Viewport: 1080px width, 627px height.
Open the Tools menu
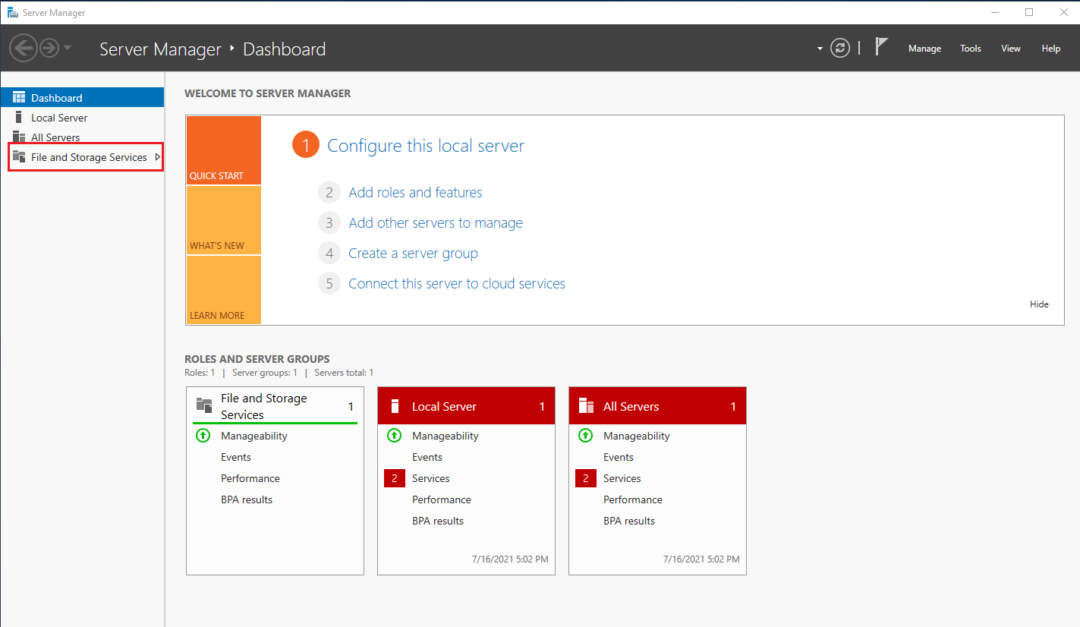coord(970,48)
